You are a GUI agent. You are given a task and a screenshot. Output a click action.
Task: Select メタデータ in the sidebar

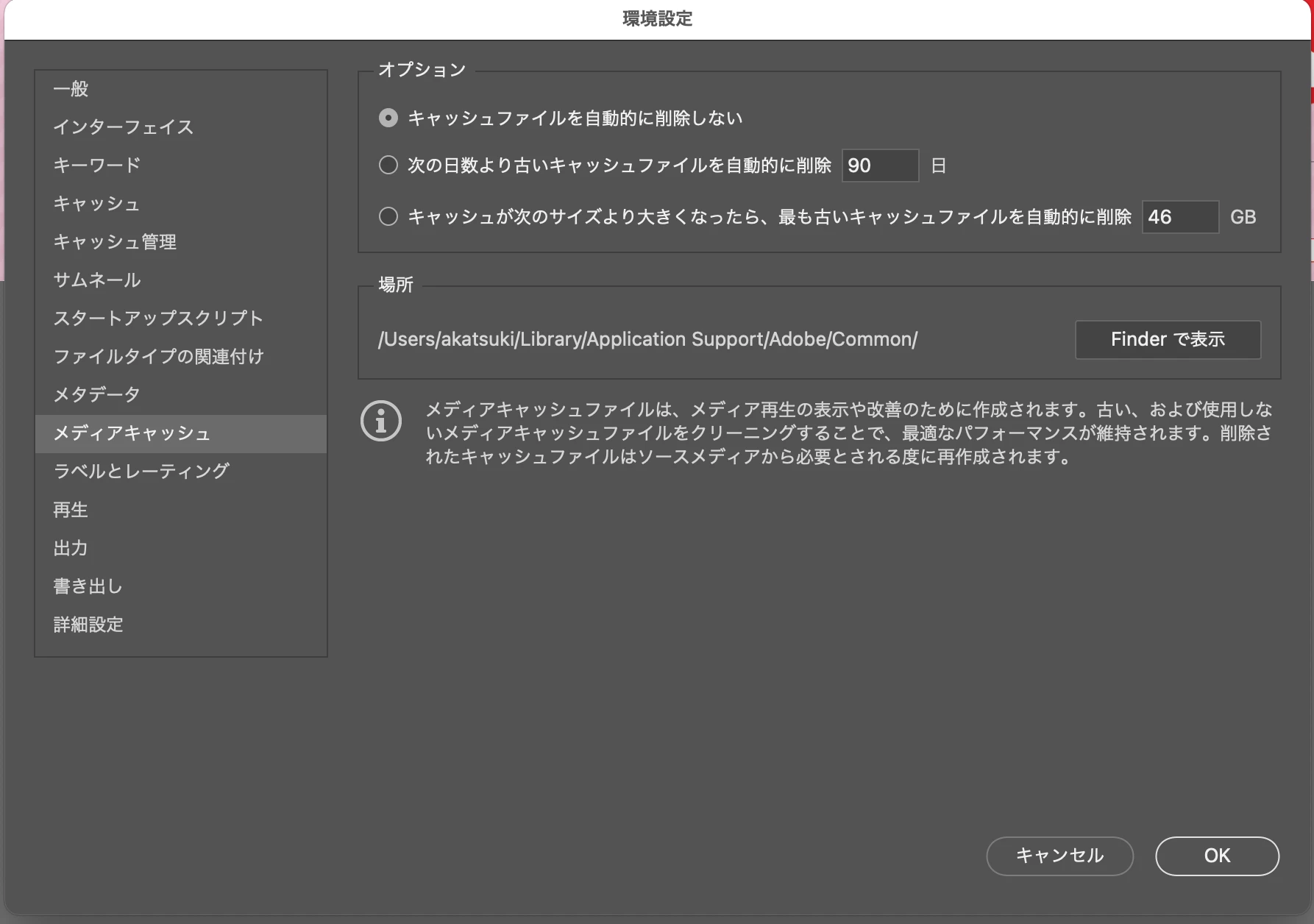point(181,395)
